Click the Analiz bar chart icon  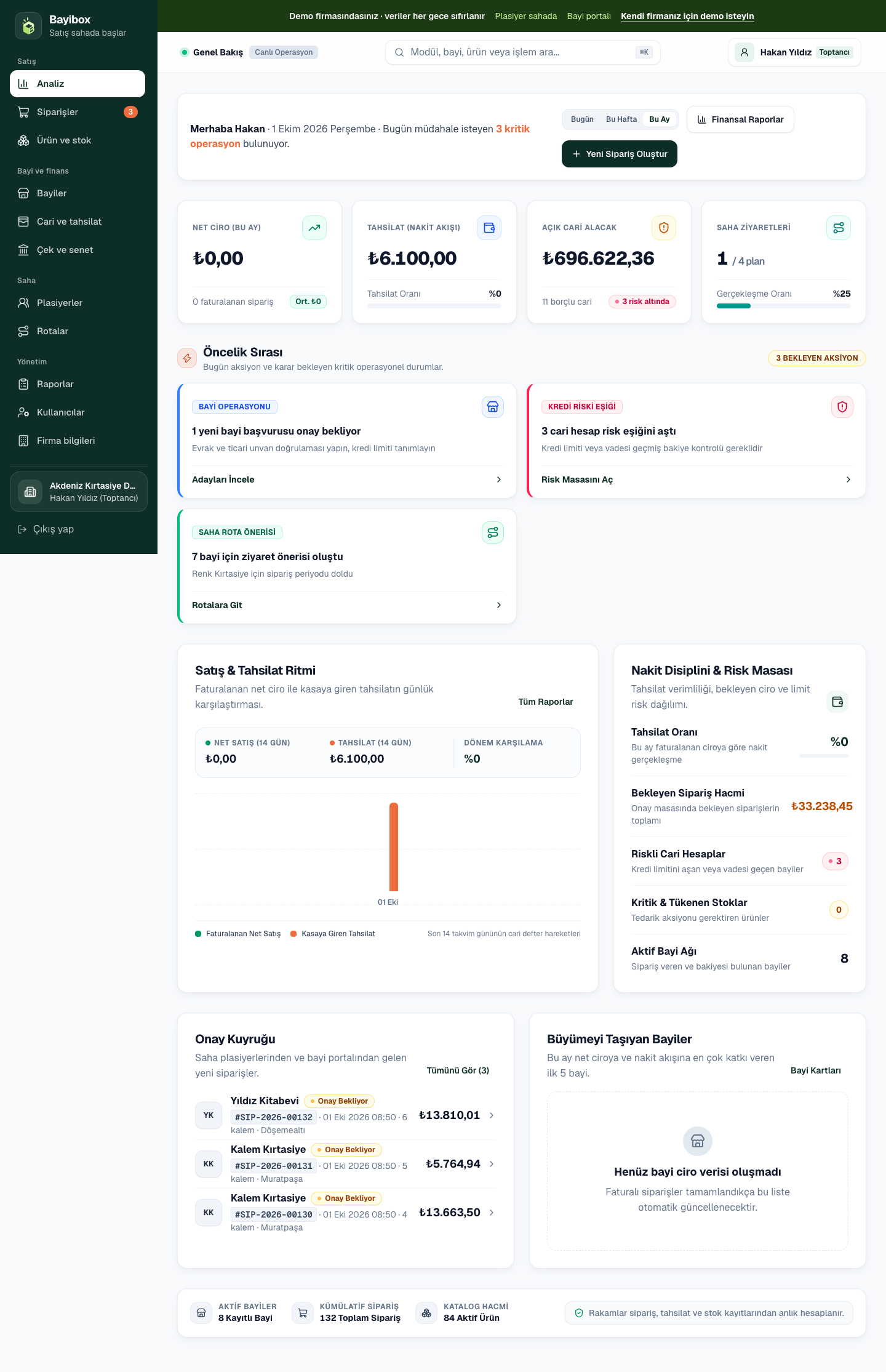23,84
